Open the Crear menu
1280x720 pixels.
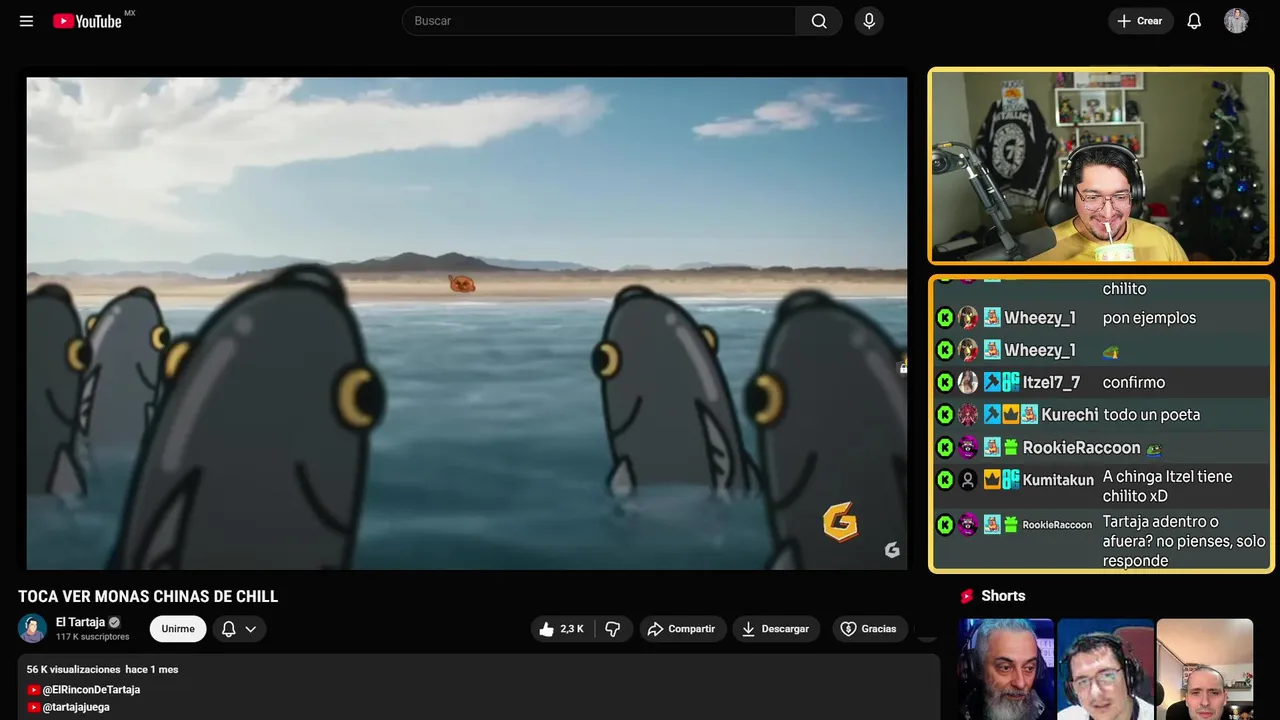click(1140, 21)
